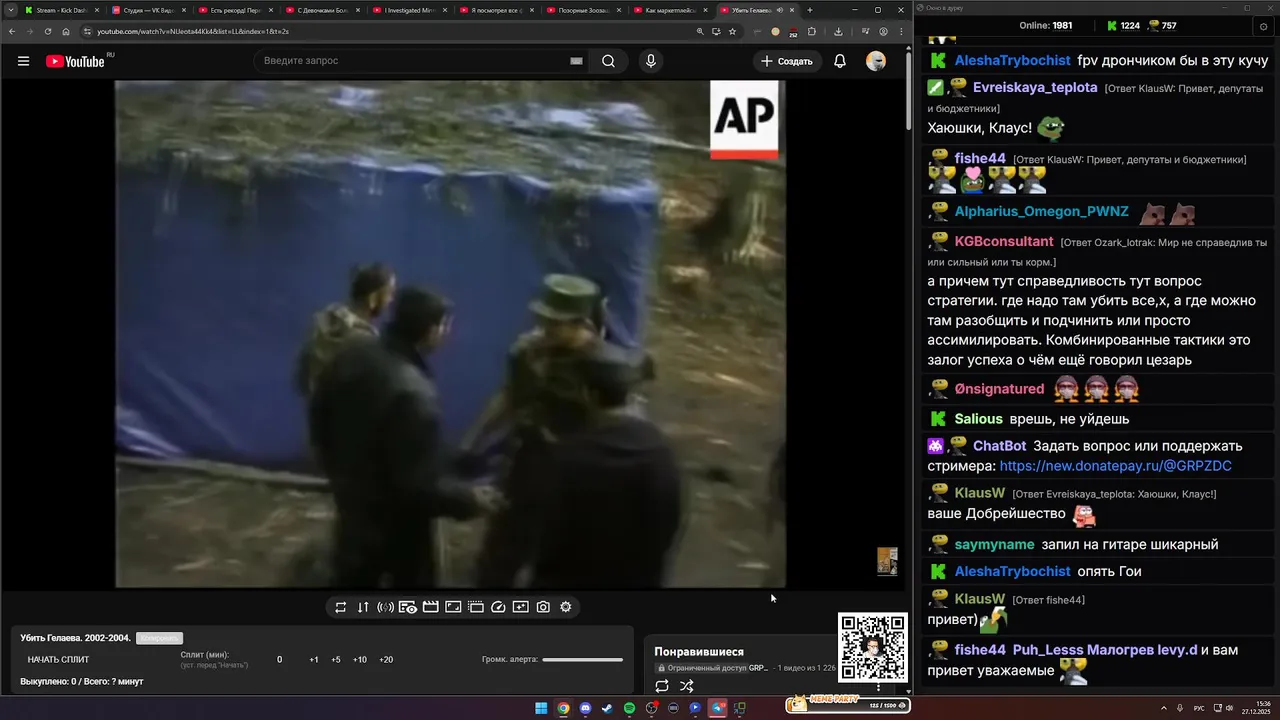Click the Создать create button
Image resolution: width=1280 pixels, height=720 pixels.
click(787, 61)
